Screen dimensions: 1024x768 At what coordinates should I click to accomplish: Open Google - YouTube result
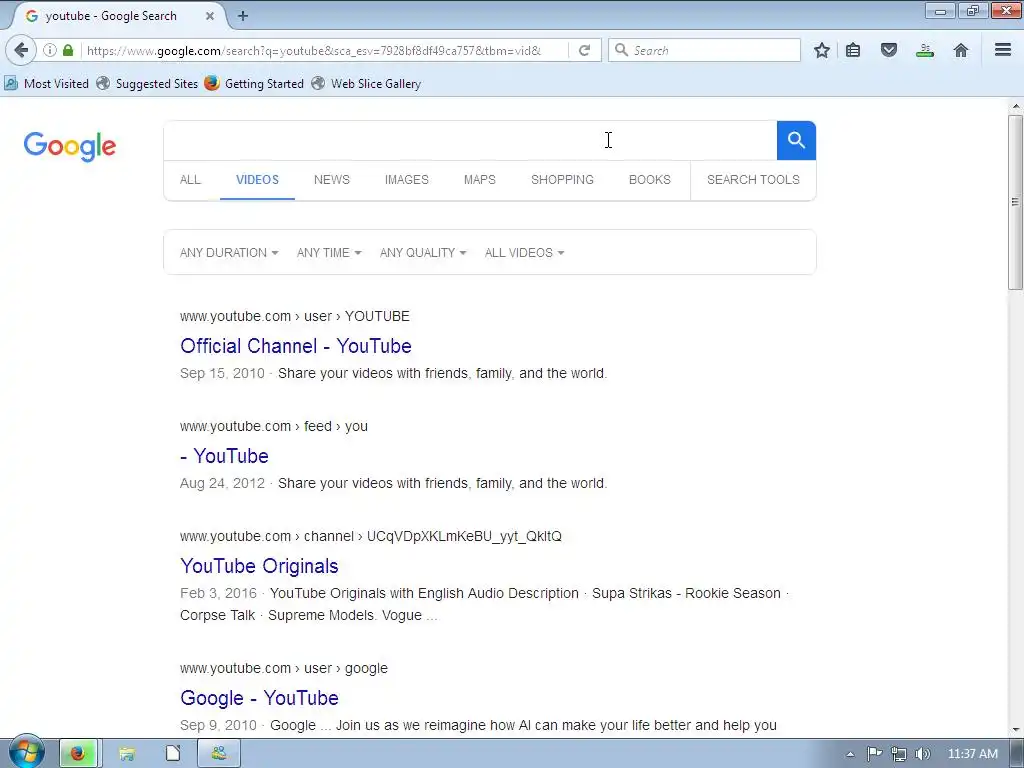(x=259, y=698)
